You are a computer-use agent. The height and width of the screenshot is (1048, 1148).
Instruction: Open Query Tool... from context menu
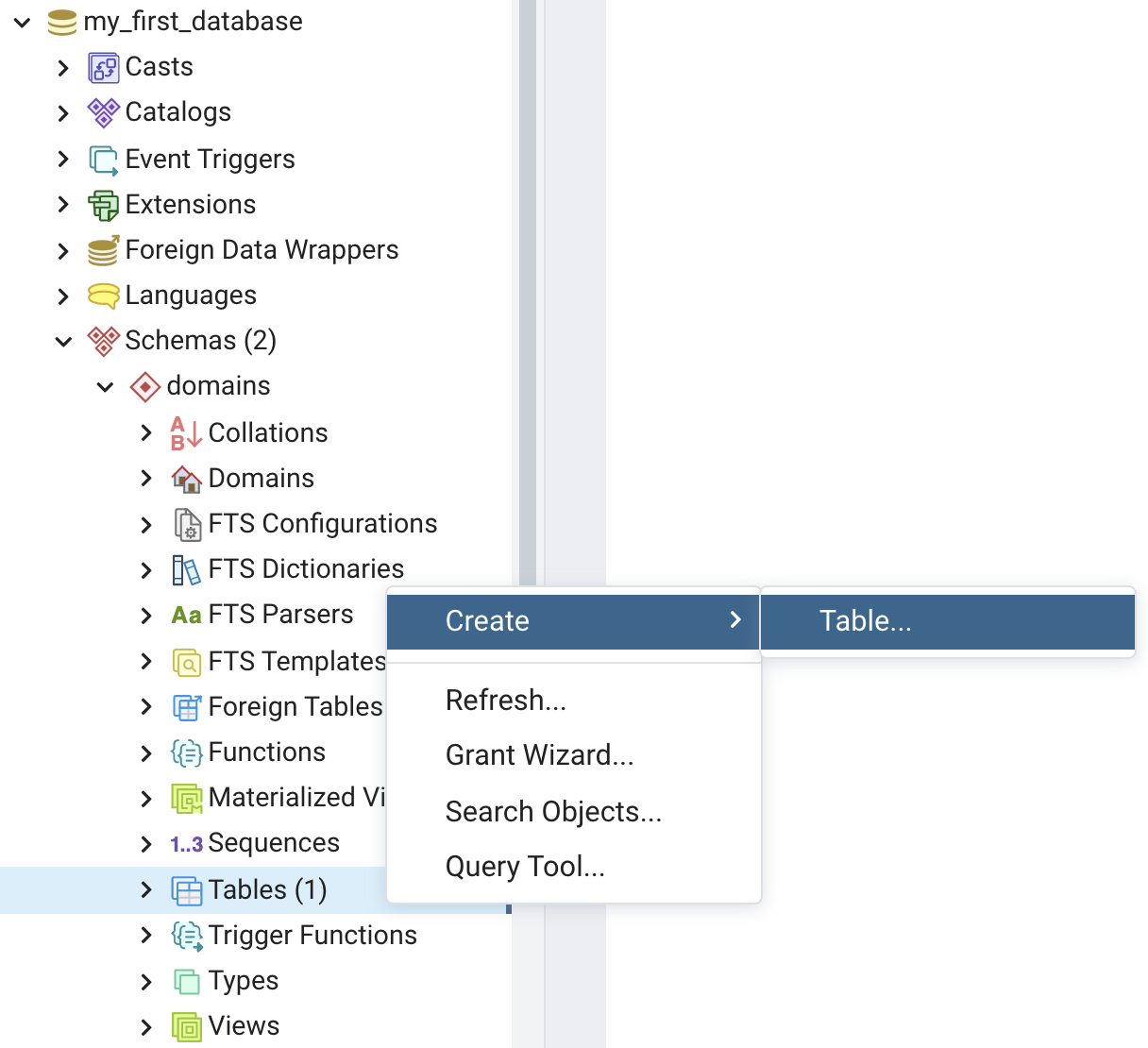coord(525,867)
